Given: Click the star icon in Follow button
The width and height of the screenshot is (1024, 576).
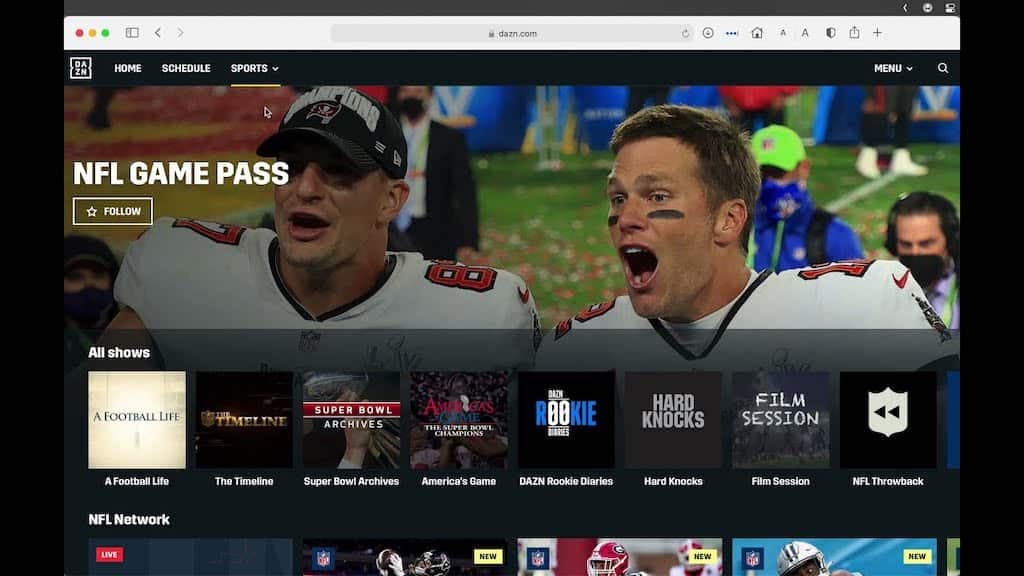Looking at the screenshot, I should (x=91, y=212).
